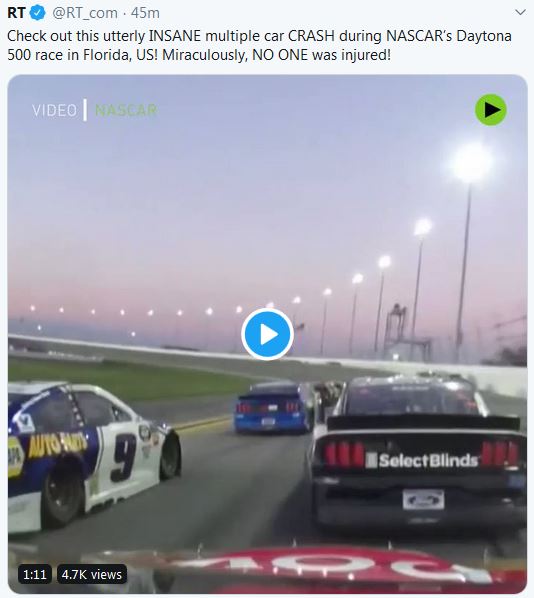Screen dimensions: 534x598
Task: Click the blue verified badge beside RT
Action: click(x=38, y=13)
